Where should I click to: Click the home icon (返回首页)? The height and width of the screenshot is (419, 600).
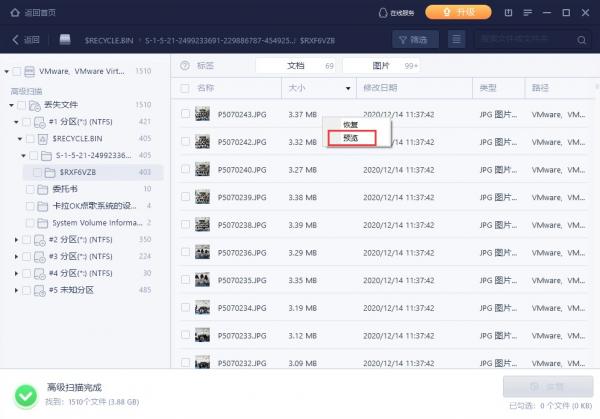[x=15, y=13]
